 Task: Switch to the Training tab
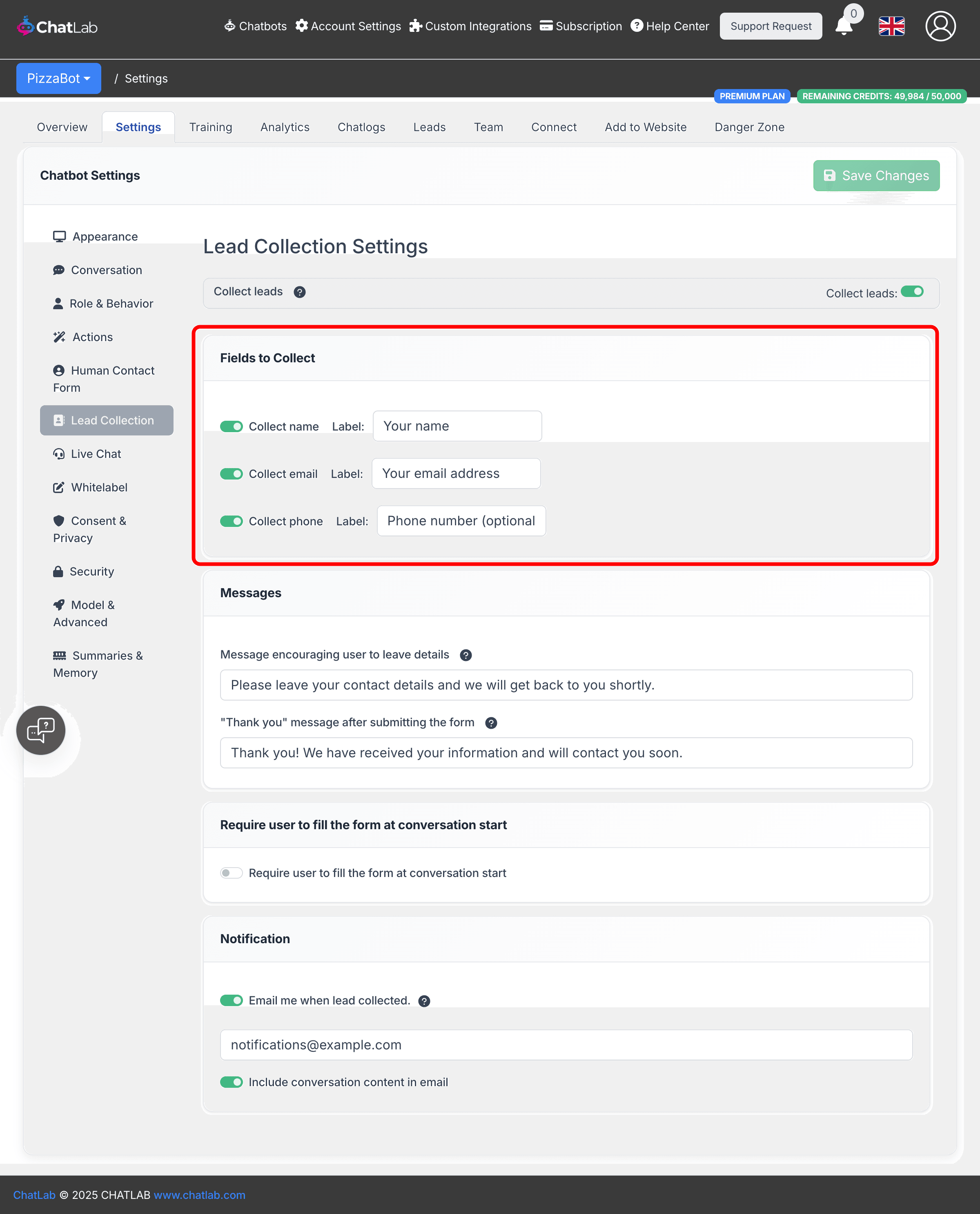tap(211, 127)
